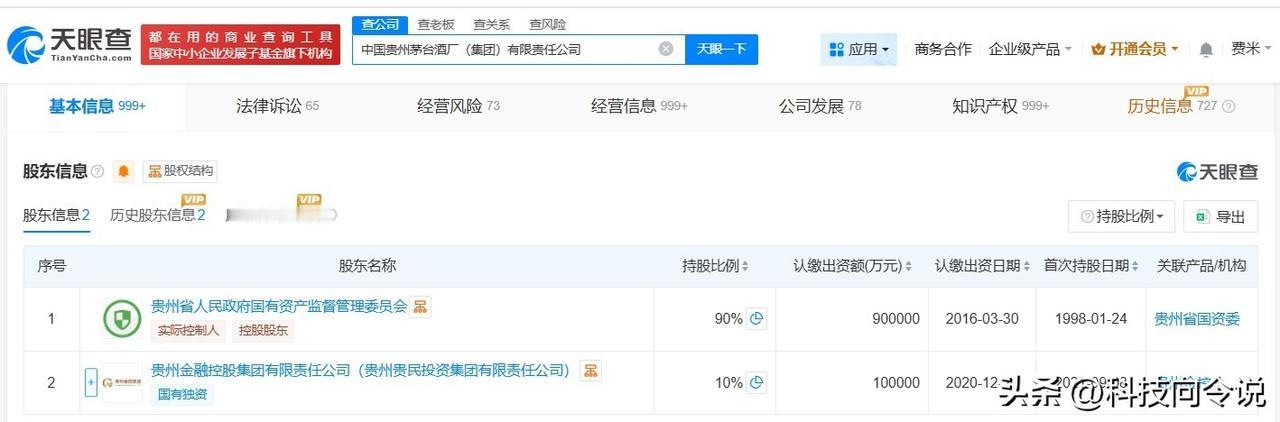The height and width of the screenshot is (422, 1280).
Task: Click the crown icon on 开通会员
Action: (x=1098, y=49)
